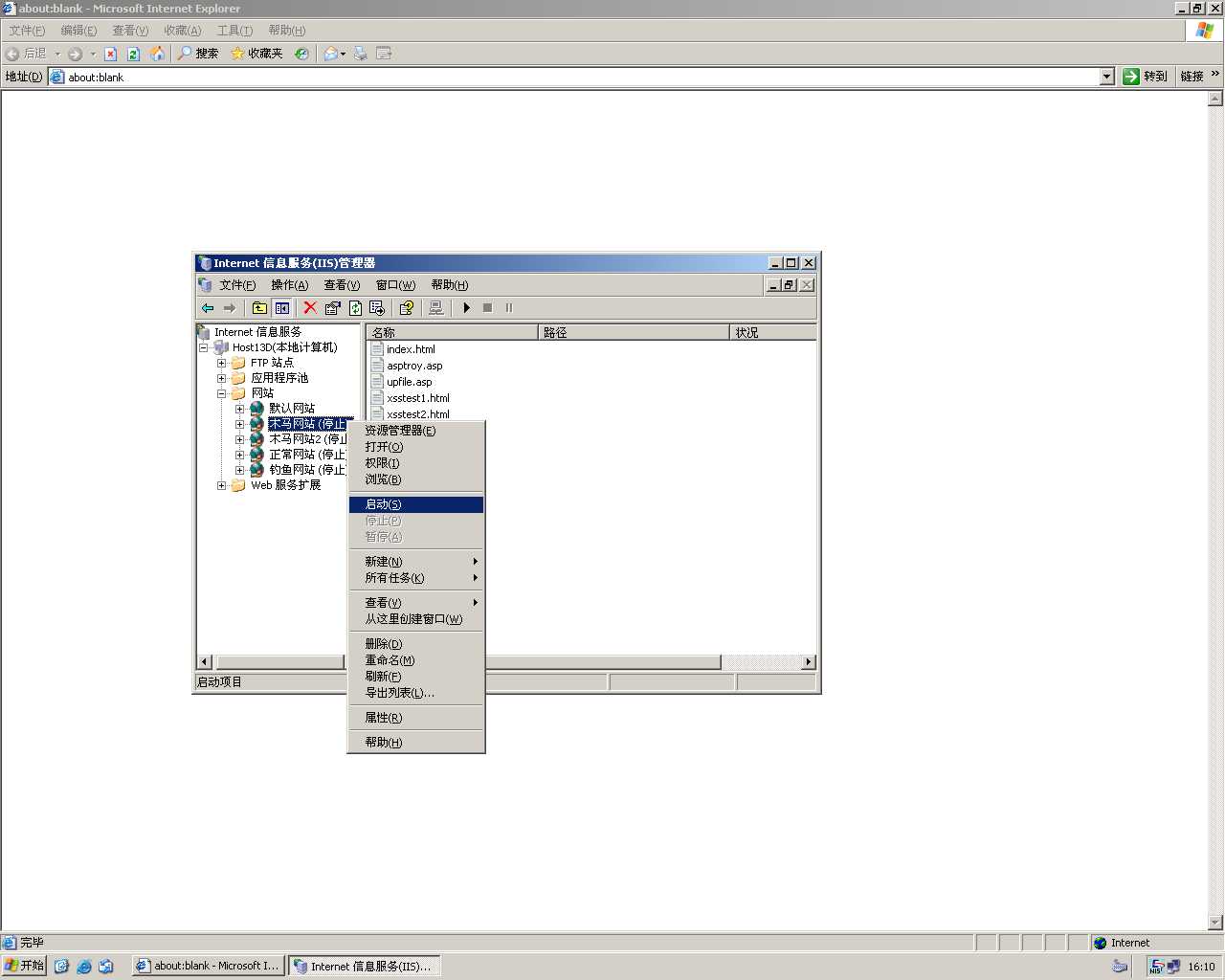Click the IIS toolbar refresh icon
This screenshot has width=1225, height=980.
(x=355, y=308)
